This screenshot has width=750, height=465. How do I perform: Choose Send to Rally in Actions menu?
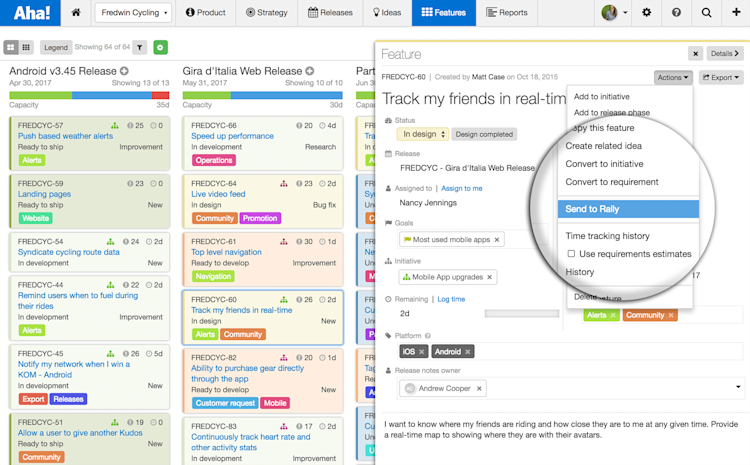click(628, 209)
